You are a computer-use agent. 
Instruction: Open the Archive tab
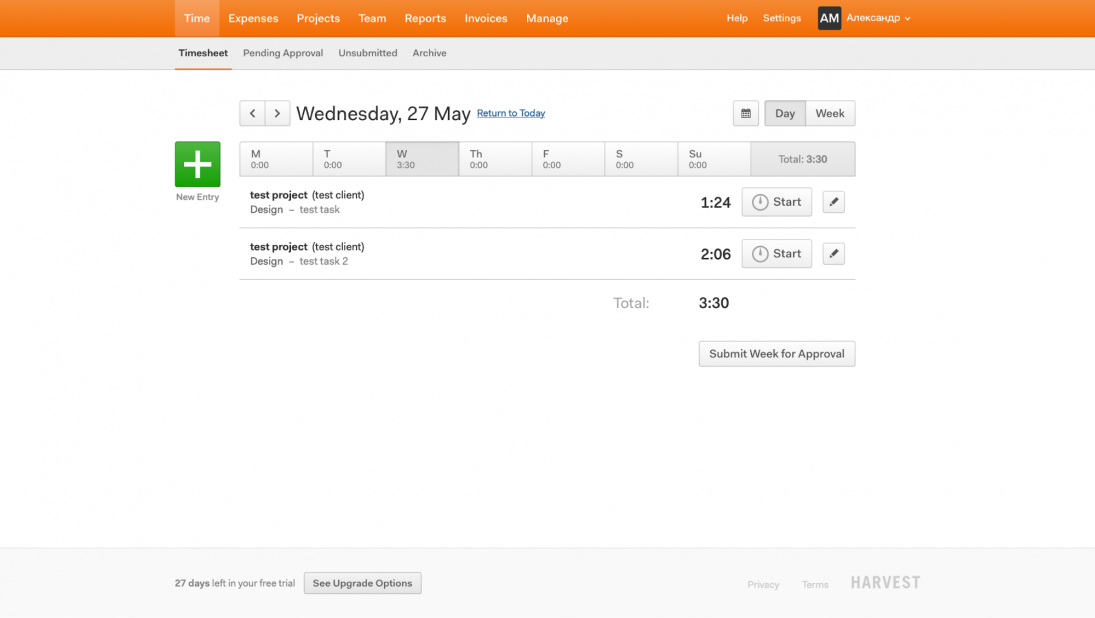click(x=429, y=53)
